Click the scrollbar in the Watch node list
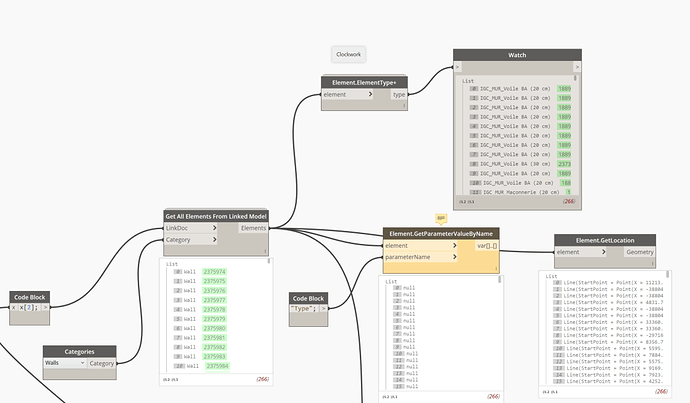The height and width of the screenshot is (403, 690). pyautogui.click(x=576, y=79)
